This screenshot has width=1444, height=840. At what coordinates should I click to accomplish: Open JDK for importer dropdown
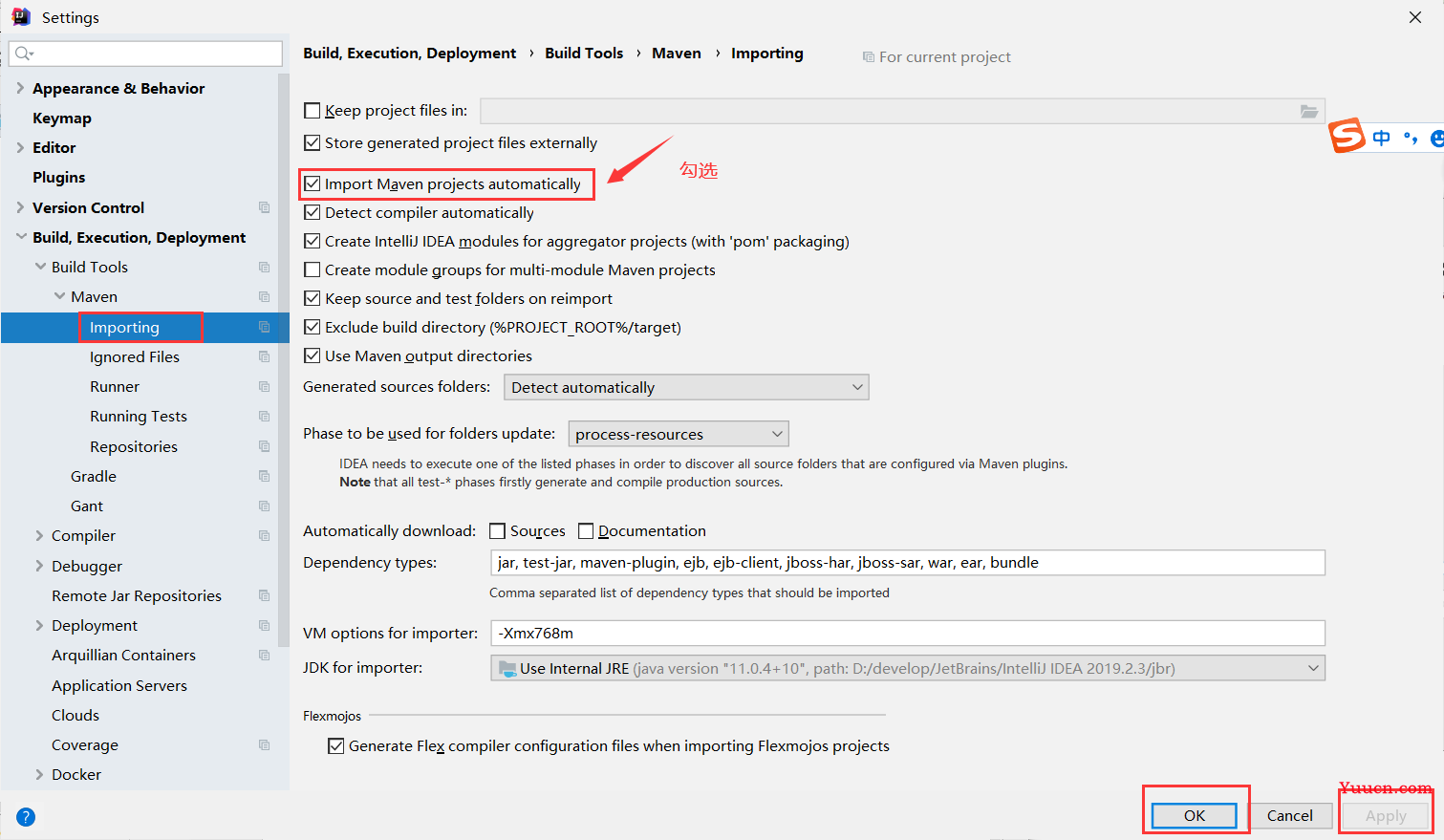pos(908,668)
